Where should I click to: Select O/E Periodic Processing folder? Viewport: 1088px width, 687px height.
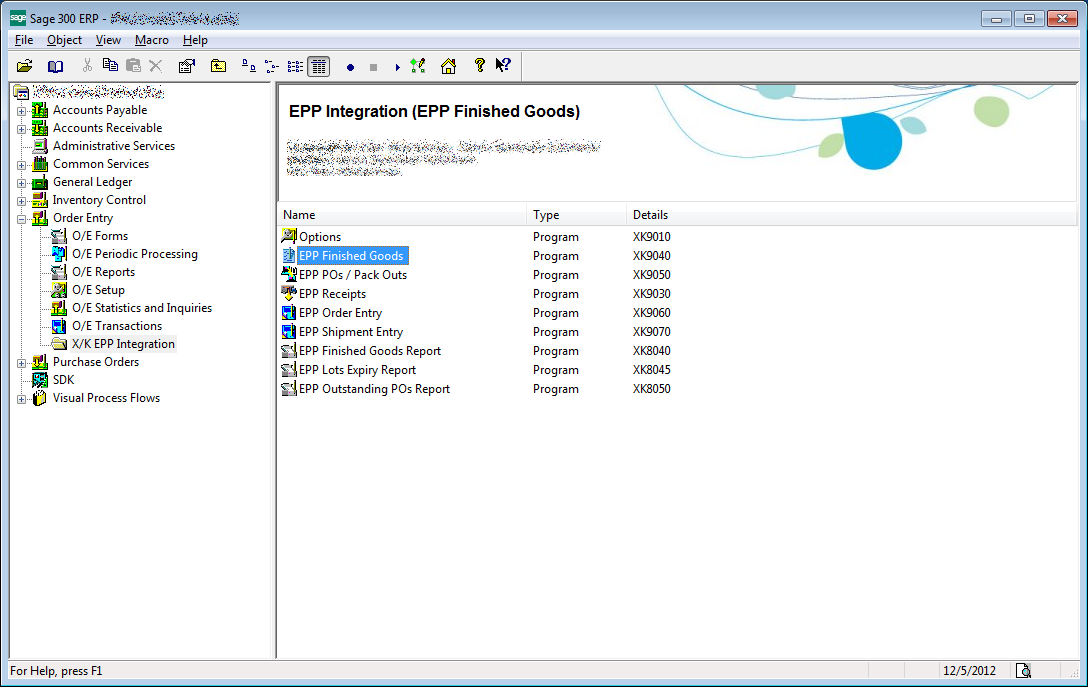coord(135,254)
